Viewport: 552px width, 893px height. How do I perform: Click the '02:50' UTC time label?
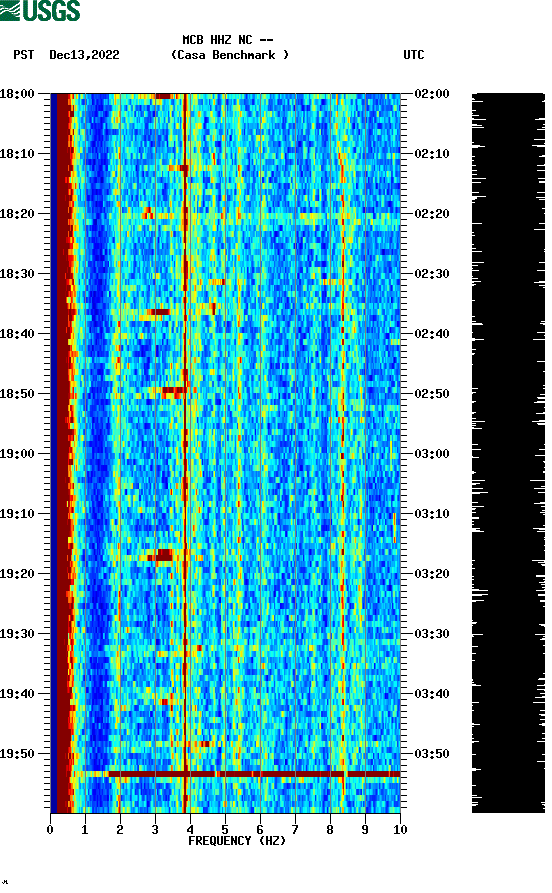tap(432, 394)
